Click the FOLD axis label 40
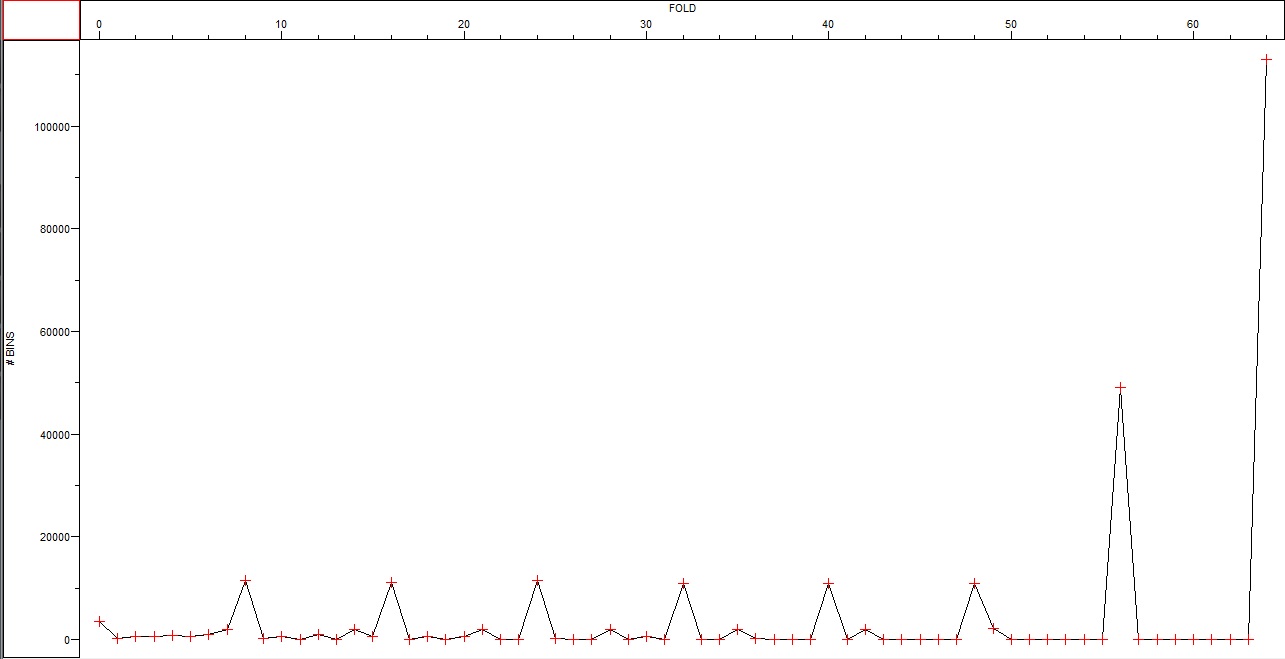The image size is (1285, 659). [828, 23]
